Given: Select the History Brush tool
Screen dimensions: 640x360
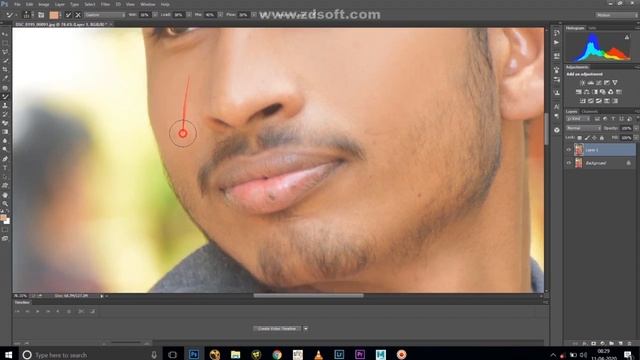Looking at the screenshot, I should pyautogui.click(x=5, y=114).
